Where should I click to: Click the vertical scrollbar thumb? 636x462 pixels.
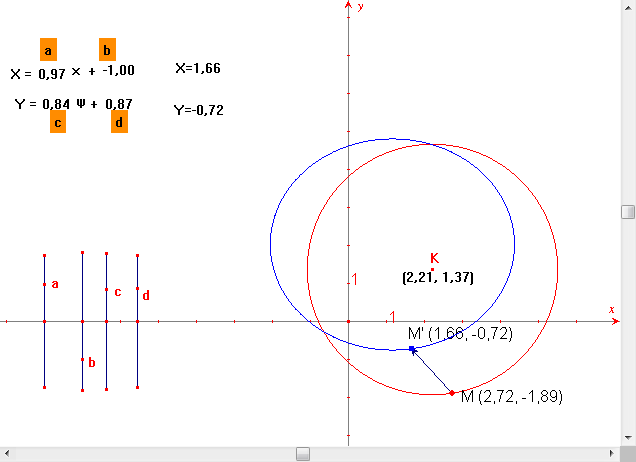627,211
